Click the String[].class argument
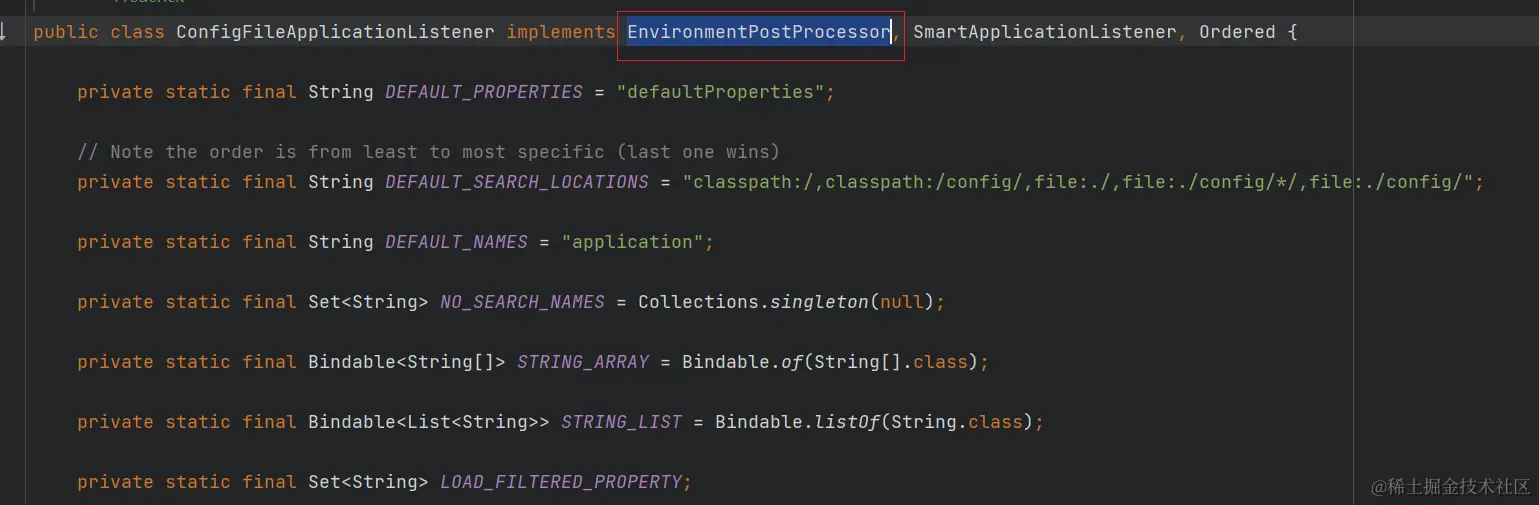 click(891, 362)
